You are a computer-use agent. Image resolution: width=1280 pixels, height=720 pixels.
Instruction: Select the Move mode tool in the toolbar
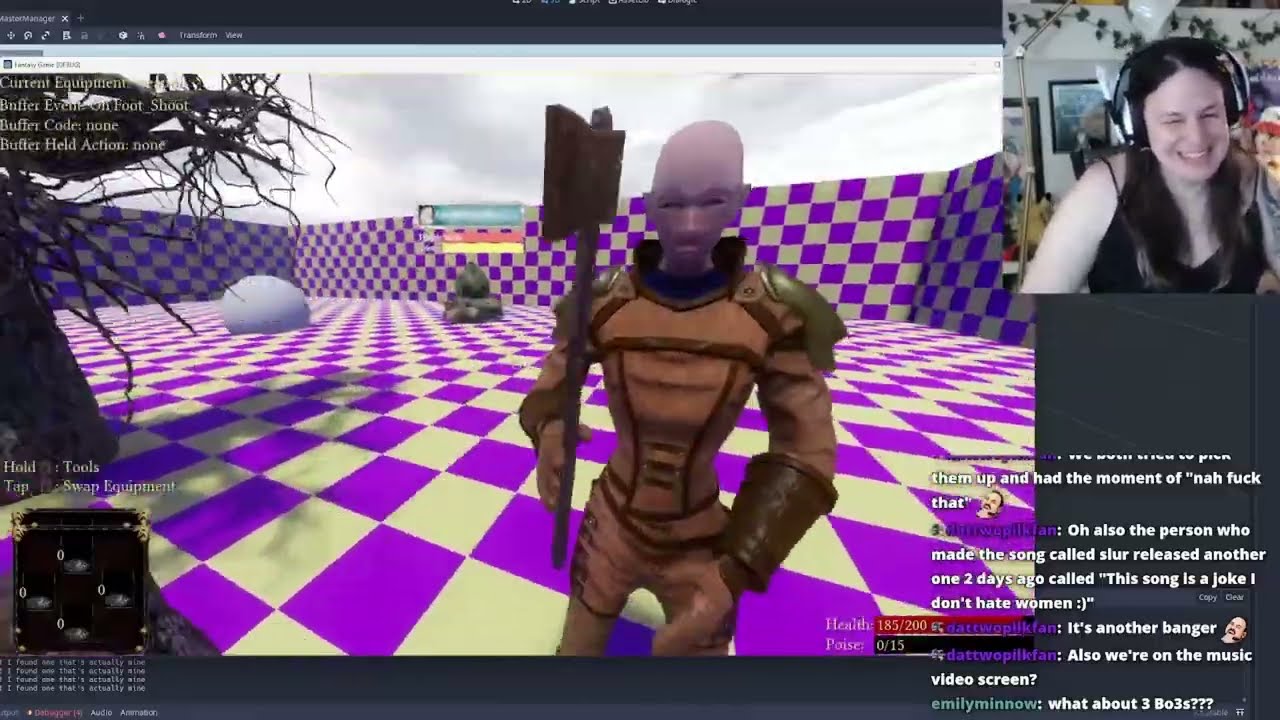[x=10, y=35]
